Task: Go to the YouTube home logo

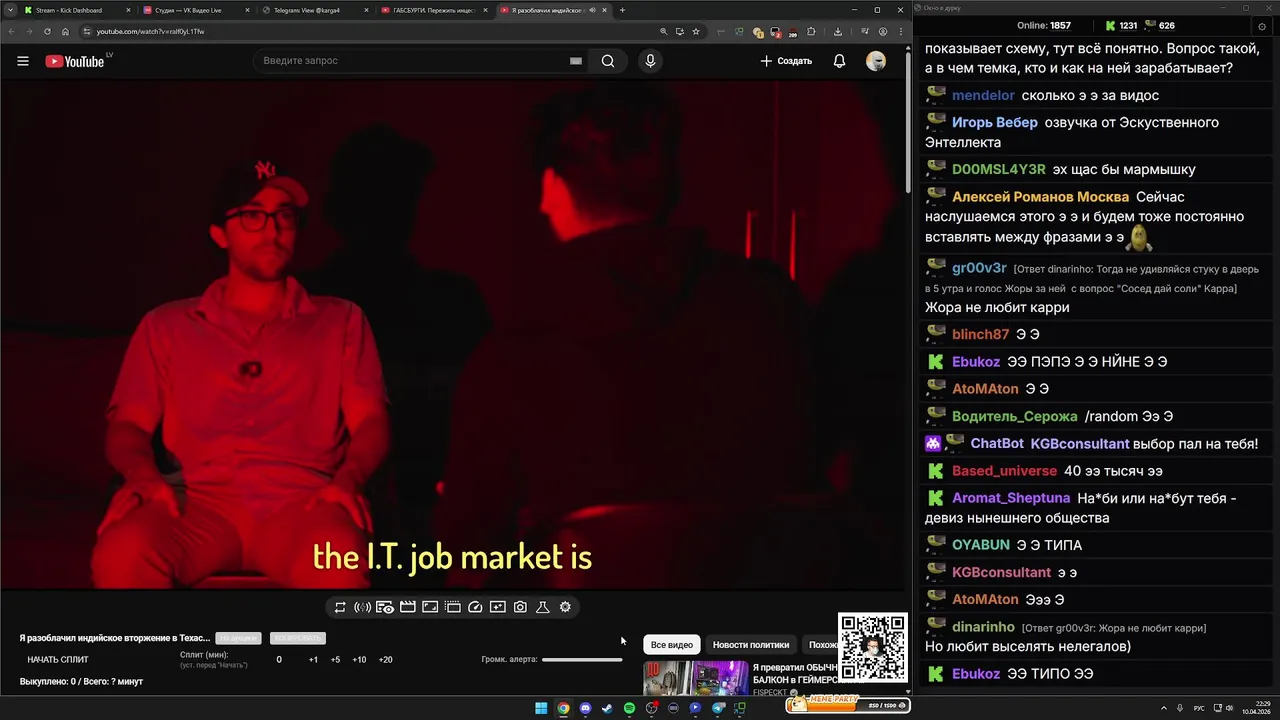Action: click(75, 61)
